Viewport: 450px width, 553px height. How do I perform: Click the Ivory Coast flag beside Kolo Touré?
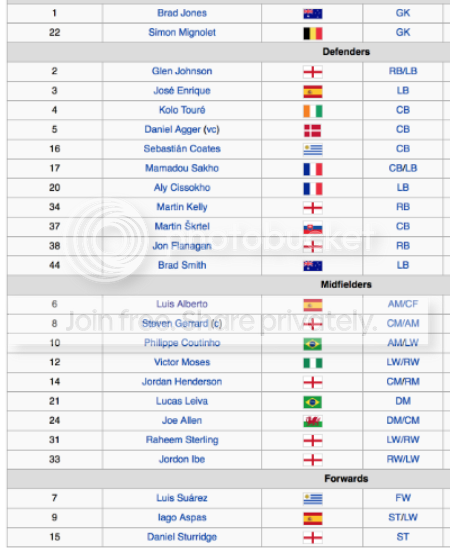(x=313, y=111)
